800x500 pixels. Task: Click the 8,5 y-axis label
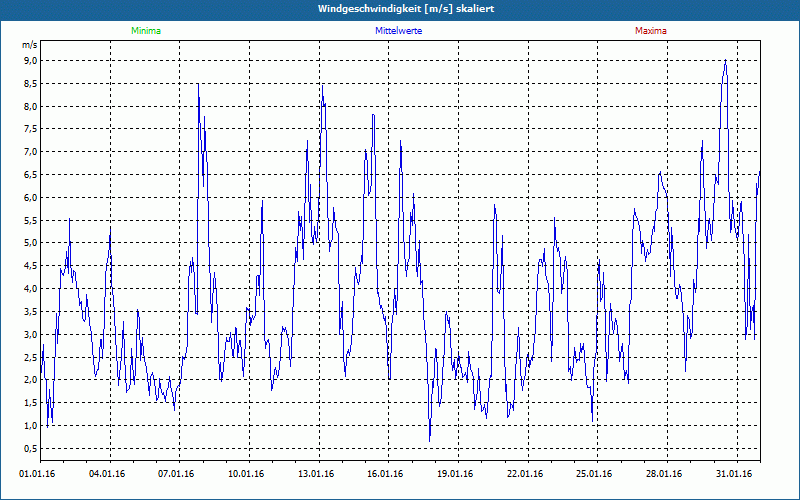[x=31, y=84]
